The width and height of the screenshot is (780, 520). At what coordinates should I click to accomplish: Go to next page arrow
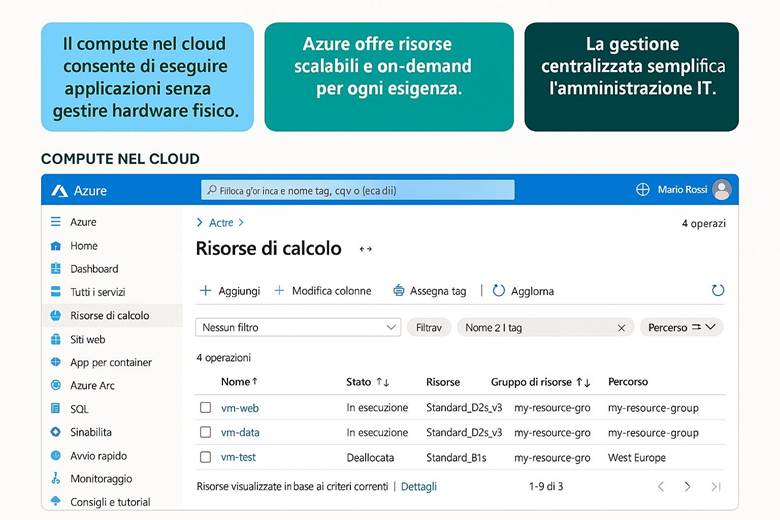(x=687, y=487)
